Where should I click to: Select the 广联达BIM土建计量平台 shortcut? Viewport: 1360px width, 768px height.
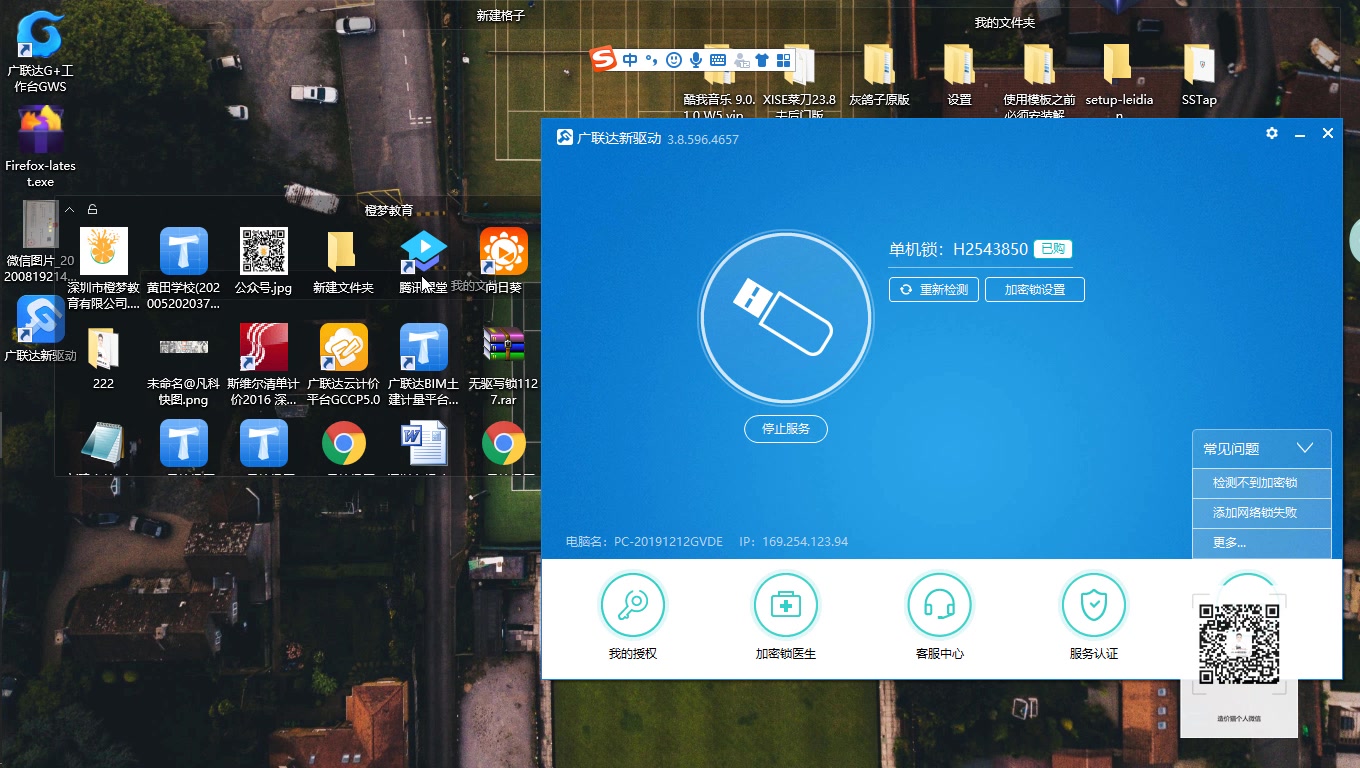click(x=423, y=364)
